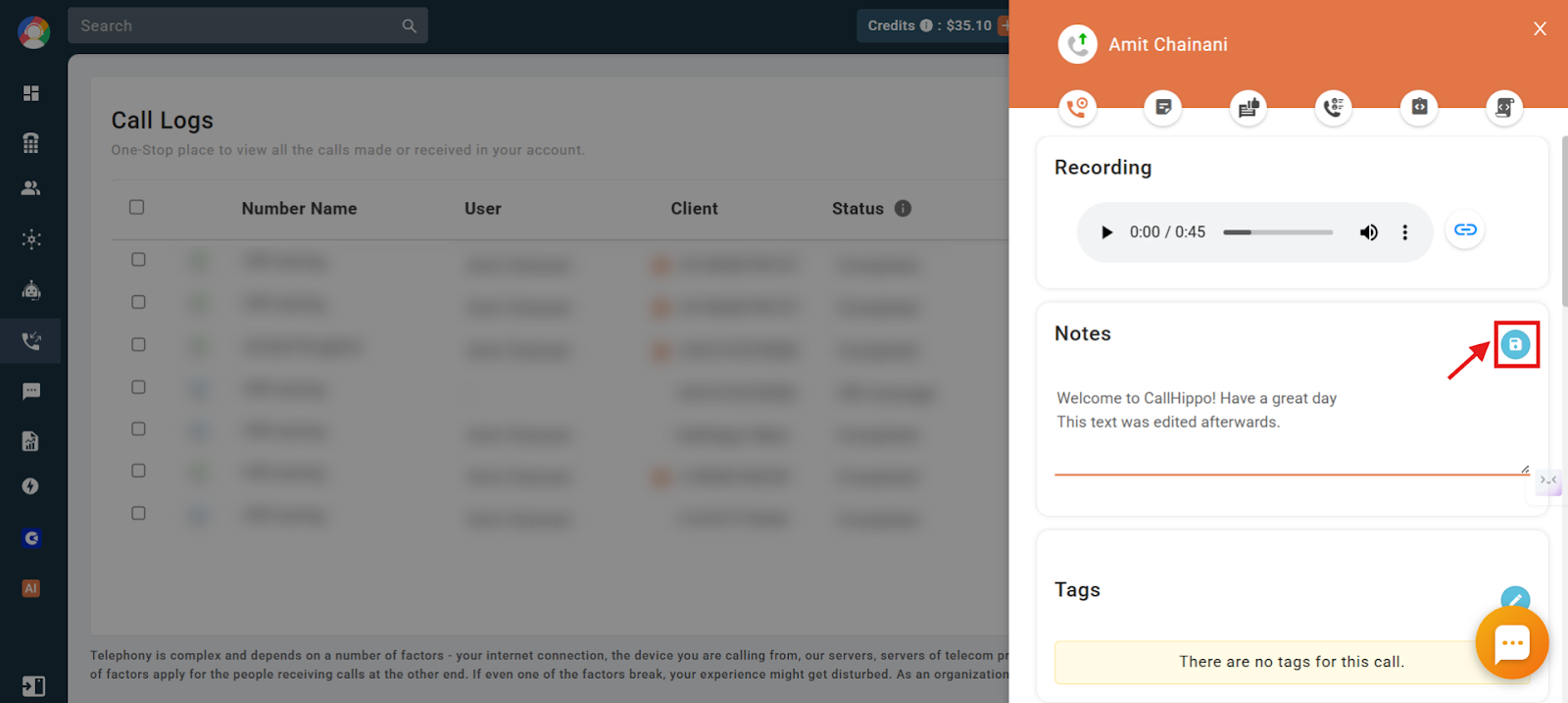Viewport: 1568px width, 703px height.
Task: Sort by the Number Name column header
Action: tap(299, 209)
